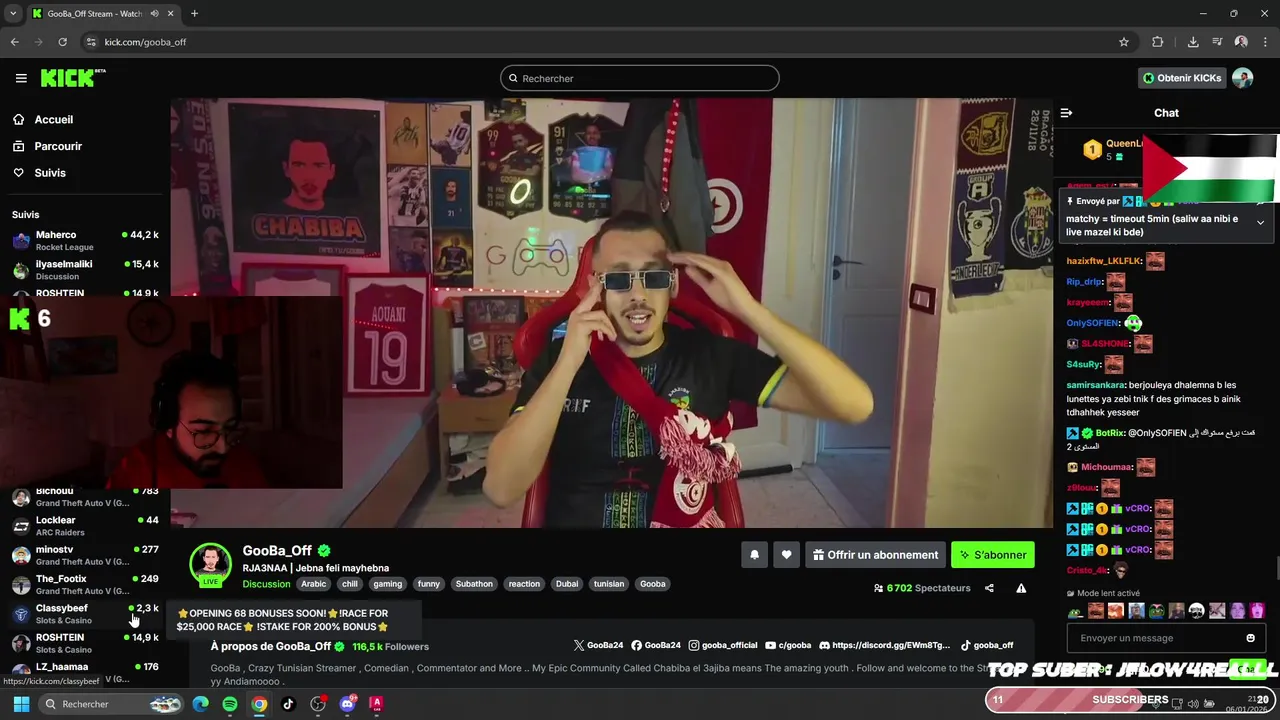This screenshot has height=720, width=1280.
Task: Select the reaction tag
Action: coord(524,584)
